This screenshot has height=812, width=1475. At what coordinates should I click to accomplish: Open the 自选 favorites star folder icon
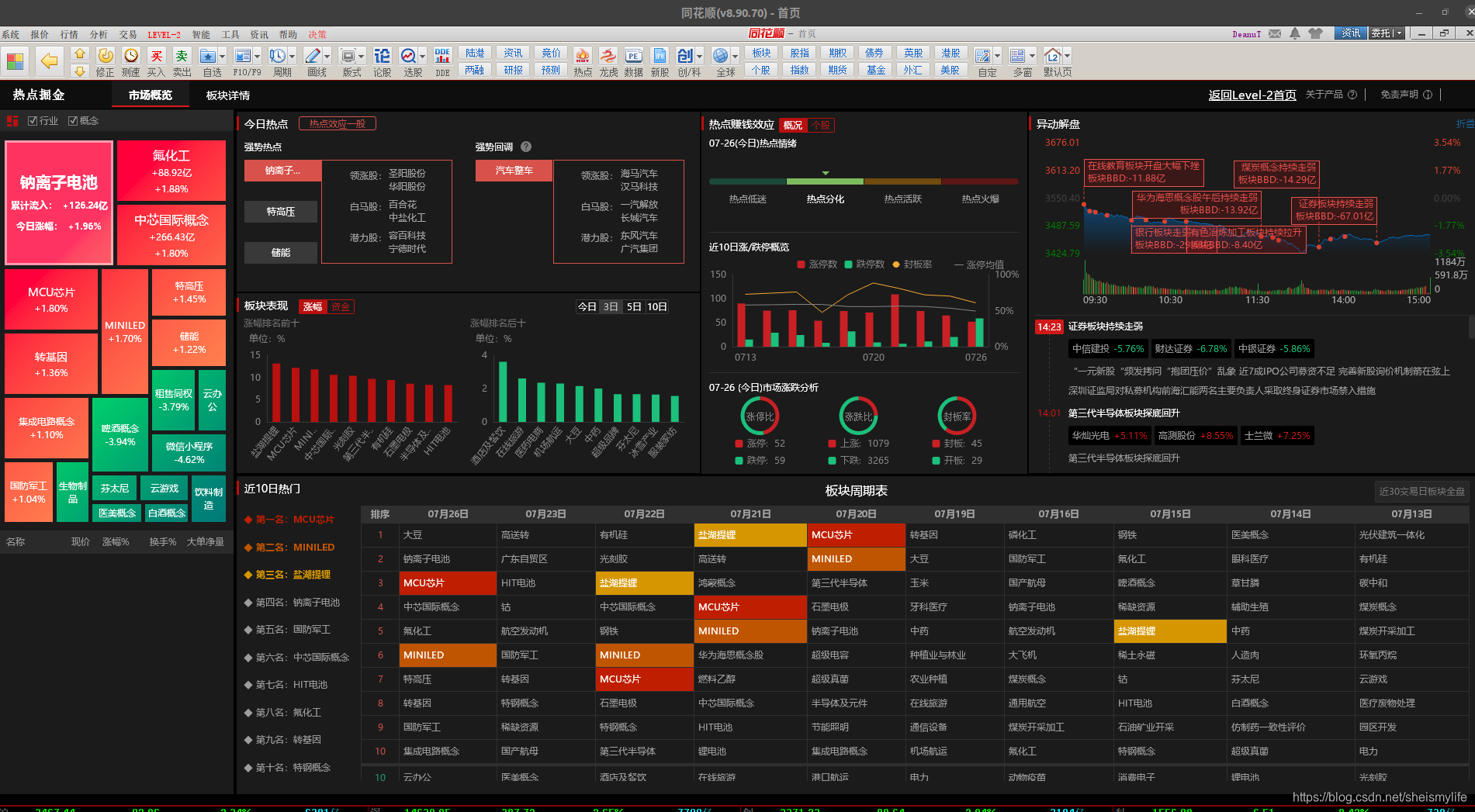click(207, 55)
